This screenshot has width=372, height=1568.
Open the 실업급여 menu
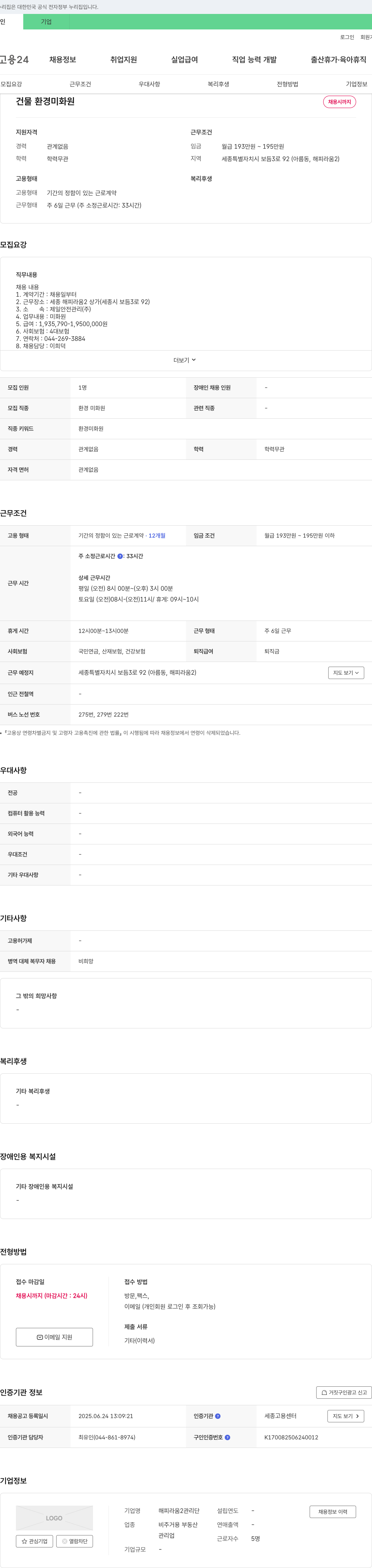click(184, 60)
